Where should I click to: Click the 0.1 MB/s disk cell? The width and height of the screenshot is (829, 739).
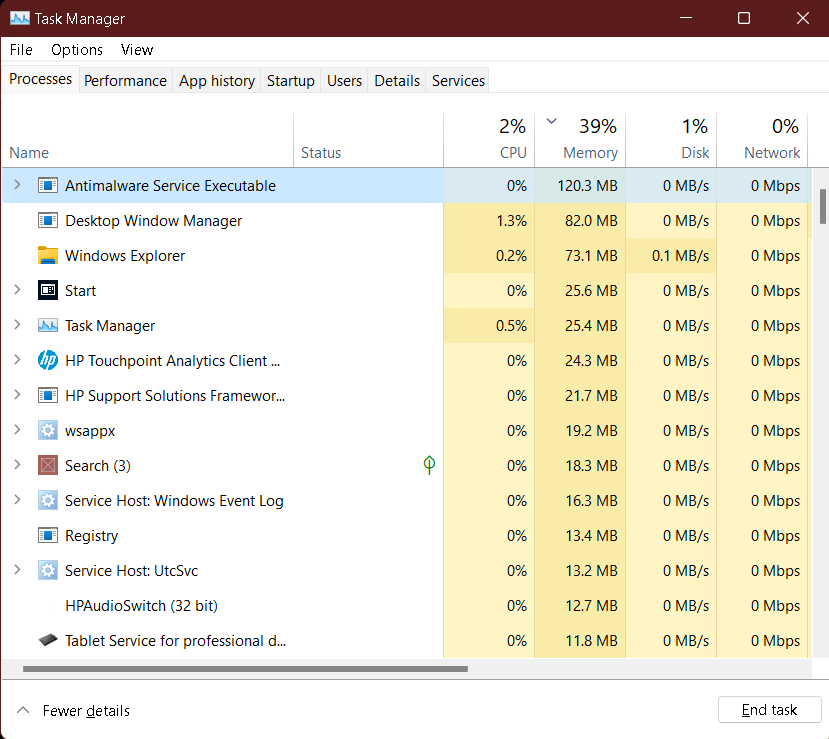671,255
